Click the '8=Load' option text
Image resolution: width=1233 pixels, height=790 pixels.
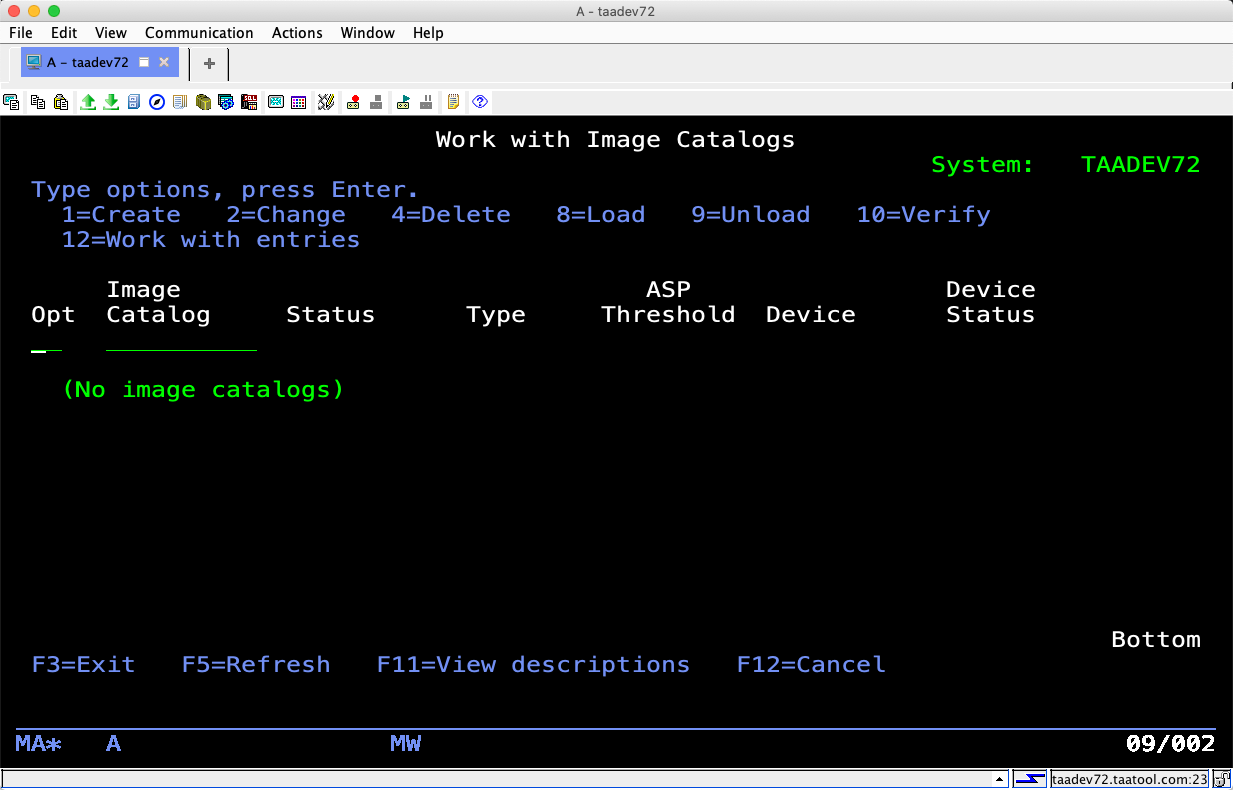(x=601, y=215)
